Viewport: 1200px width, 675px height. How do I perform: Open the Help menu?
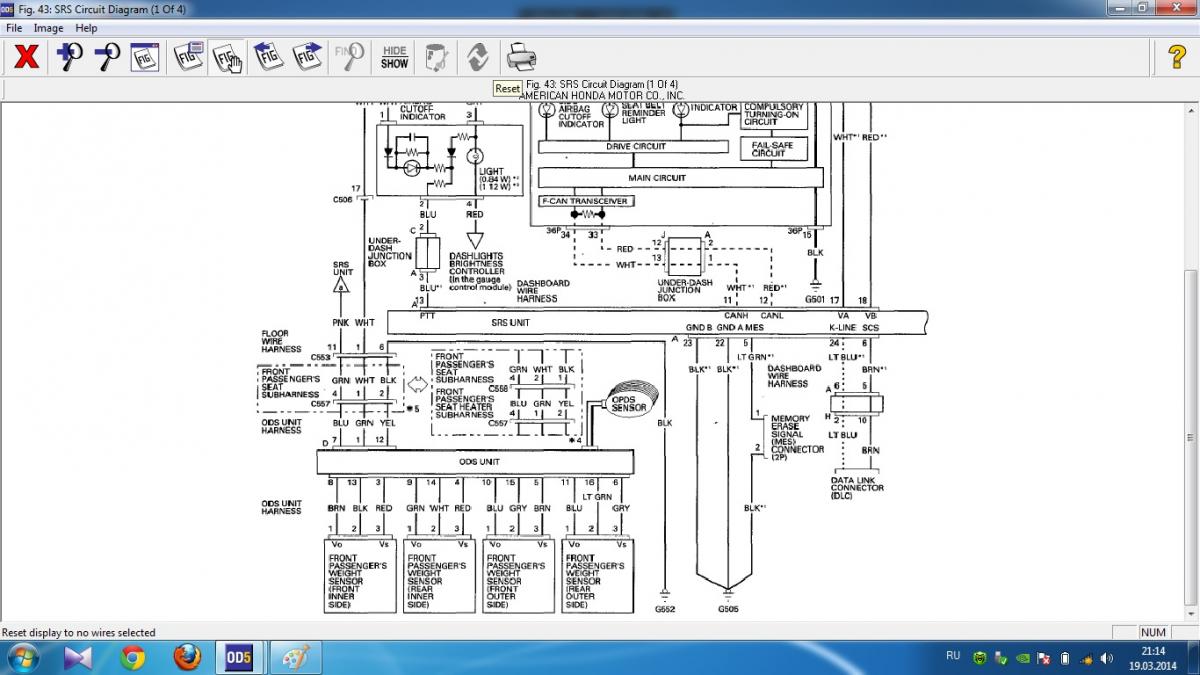[x=87, y=28]
